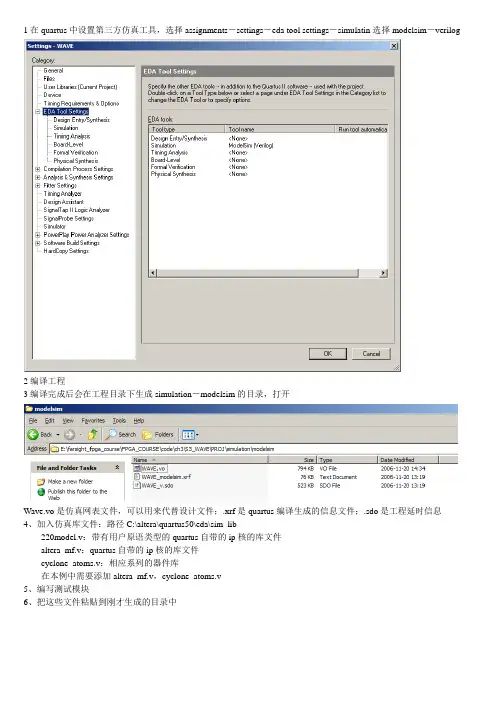Image resolution: width=496 pixels, height=702 pixels.
Task: Click the Tool name column header
Action: coord(280,129)
